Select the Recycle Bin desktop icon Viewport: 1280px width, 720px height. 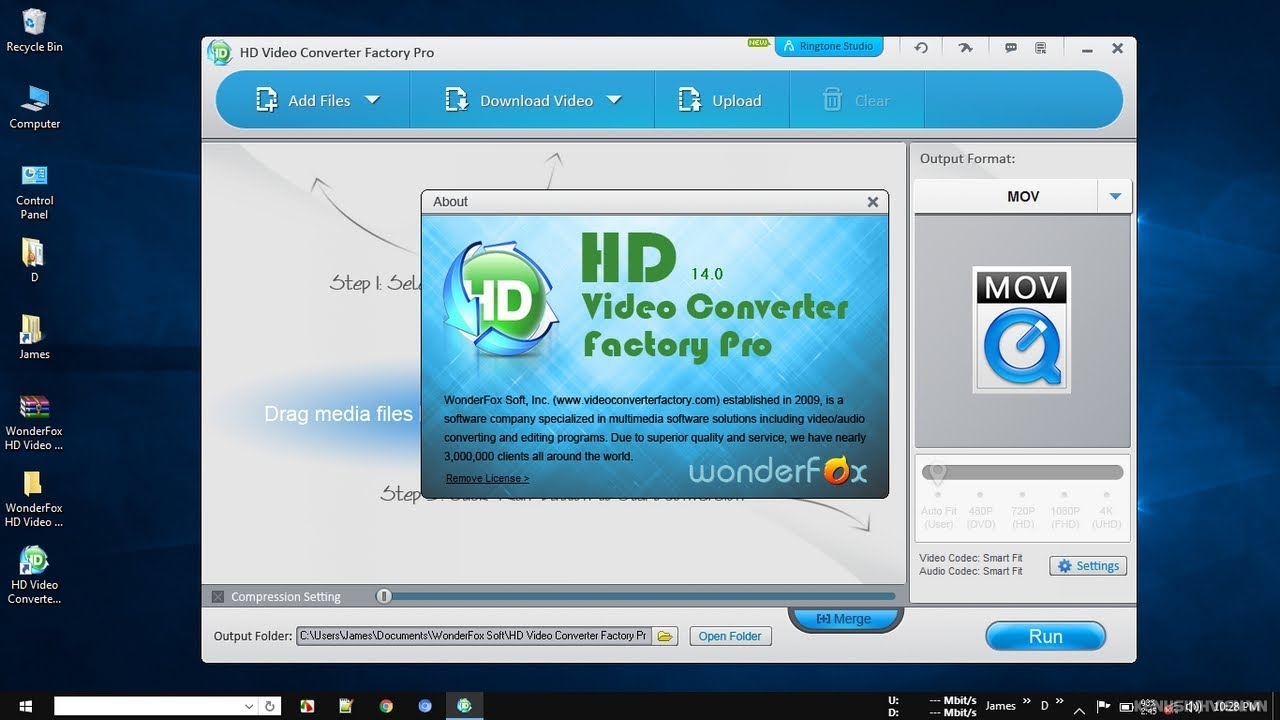click(34, 31)
